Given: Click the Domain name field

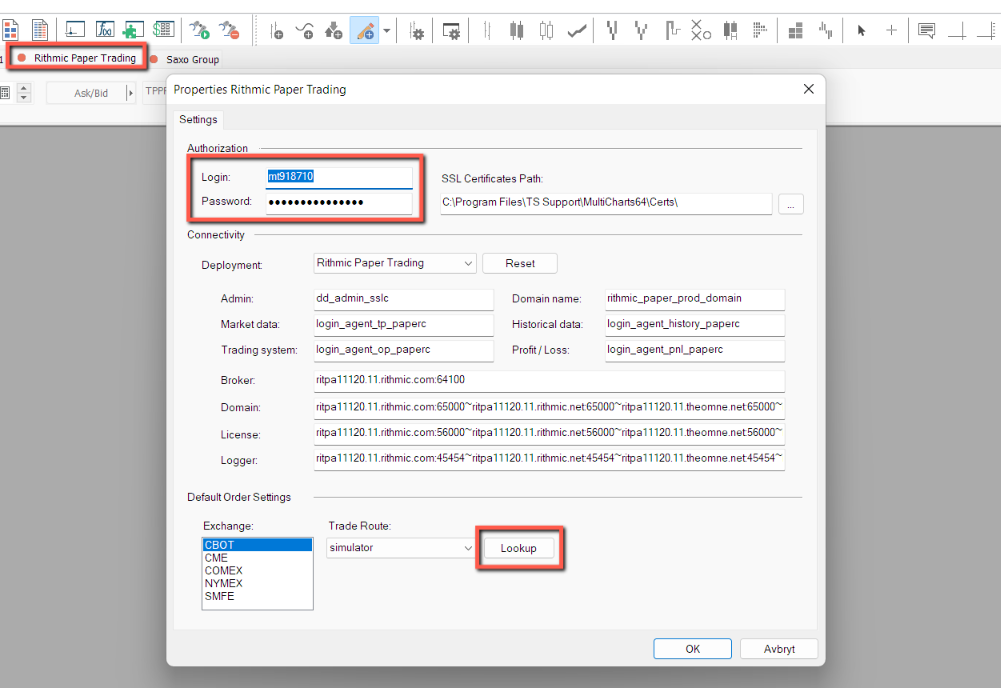Looking at the screenshot, I should click(x=695, y=299).
